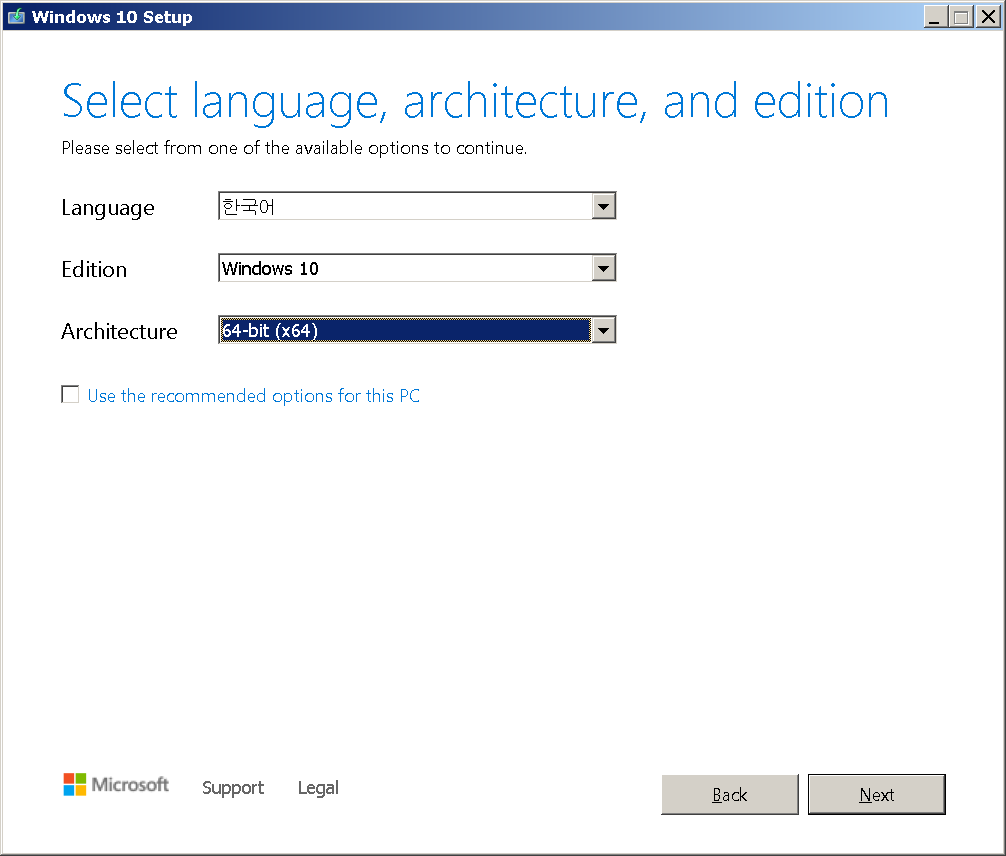The height and width of the screenshot is (856, 1006).
Task: Click the recommended options label text
Action: click(253, 396)
